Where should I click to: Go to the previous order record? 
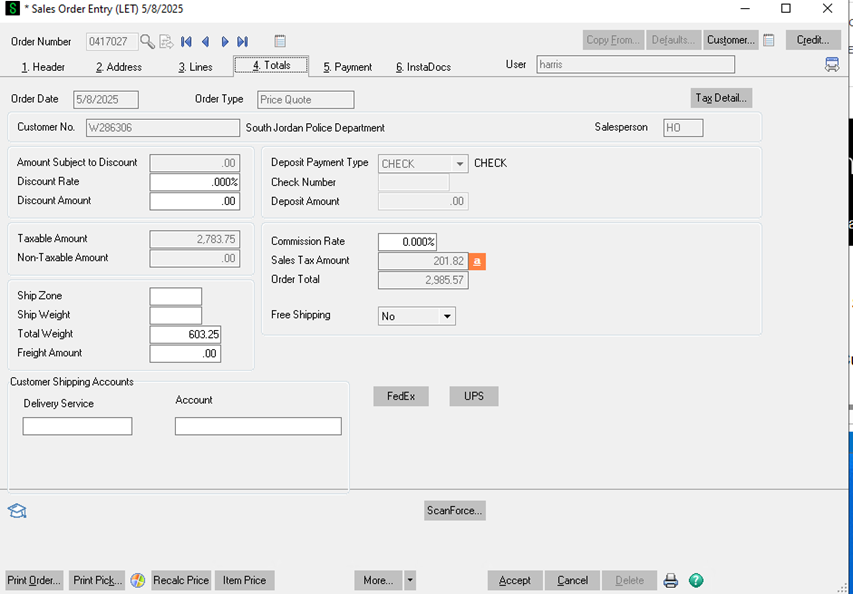click(205, 41)
